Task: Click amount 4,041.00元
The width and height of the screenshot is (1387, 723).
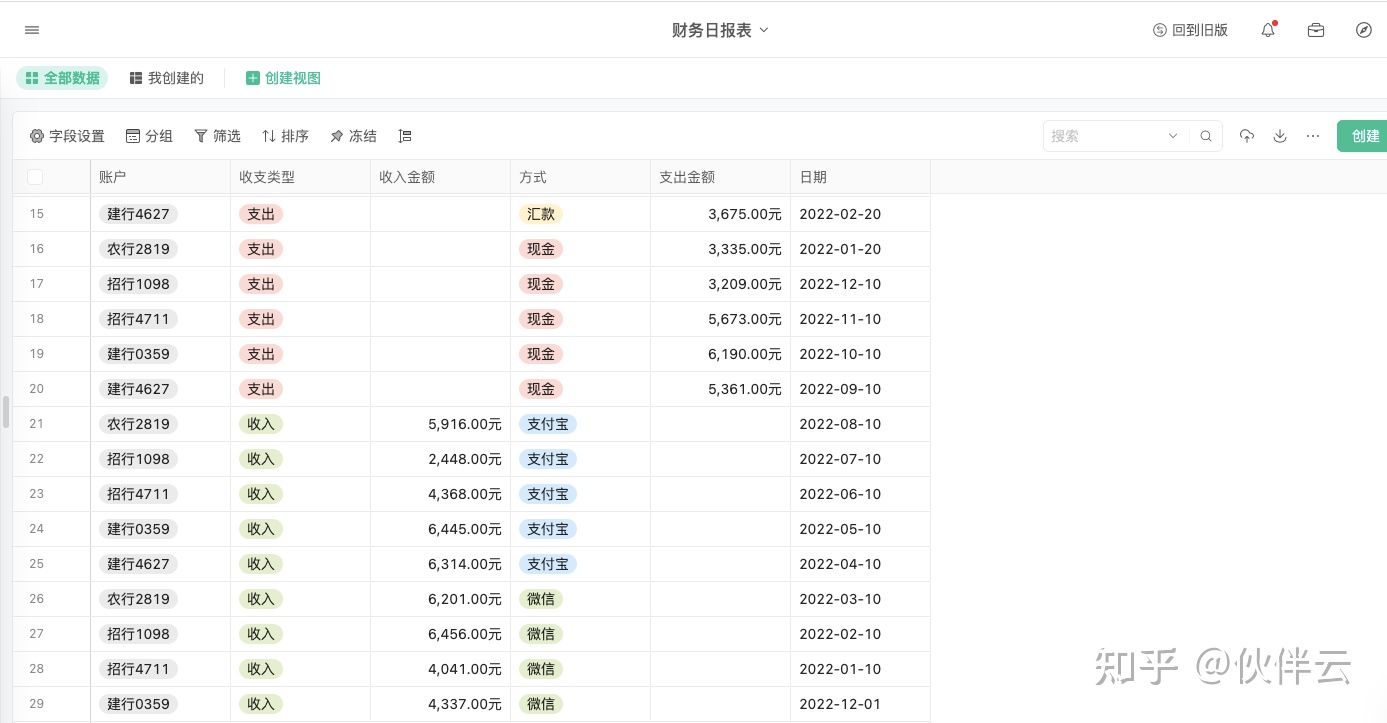Action: (x=465, y=669)
